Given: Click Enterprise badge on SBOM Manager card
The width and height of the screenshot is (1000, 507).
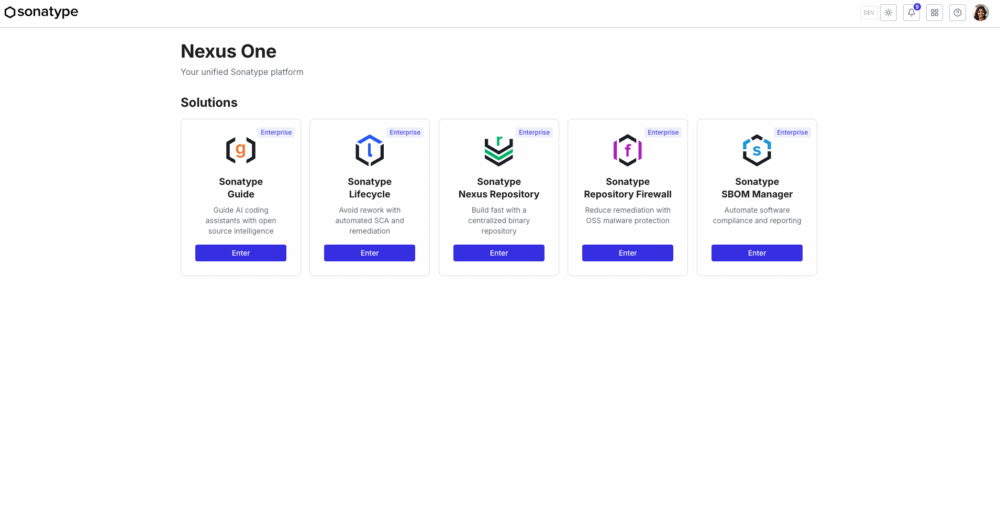Looking at the screenshot, I should click(793, 133).
